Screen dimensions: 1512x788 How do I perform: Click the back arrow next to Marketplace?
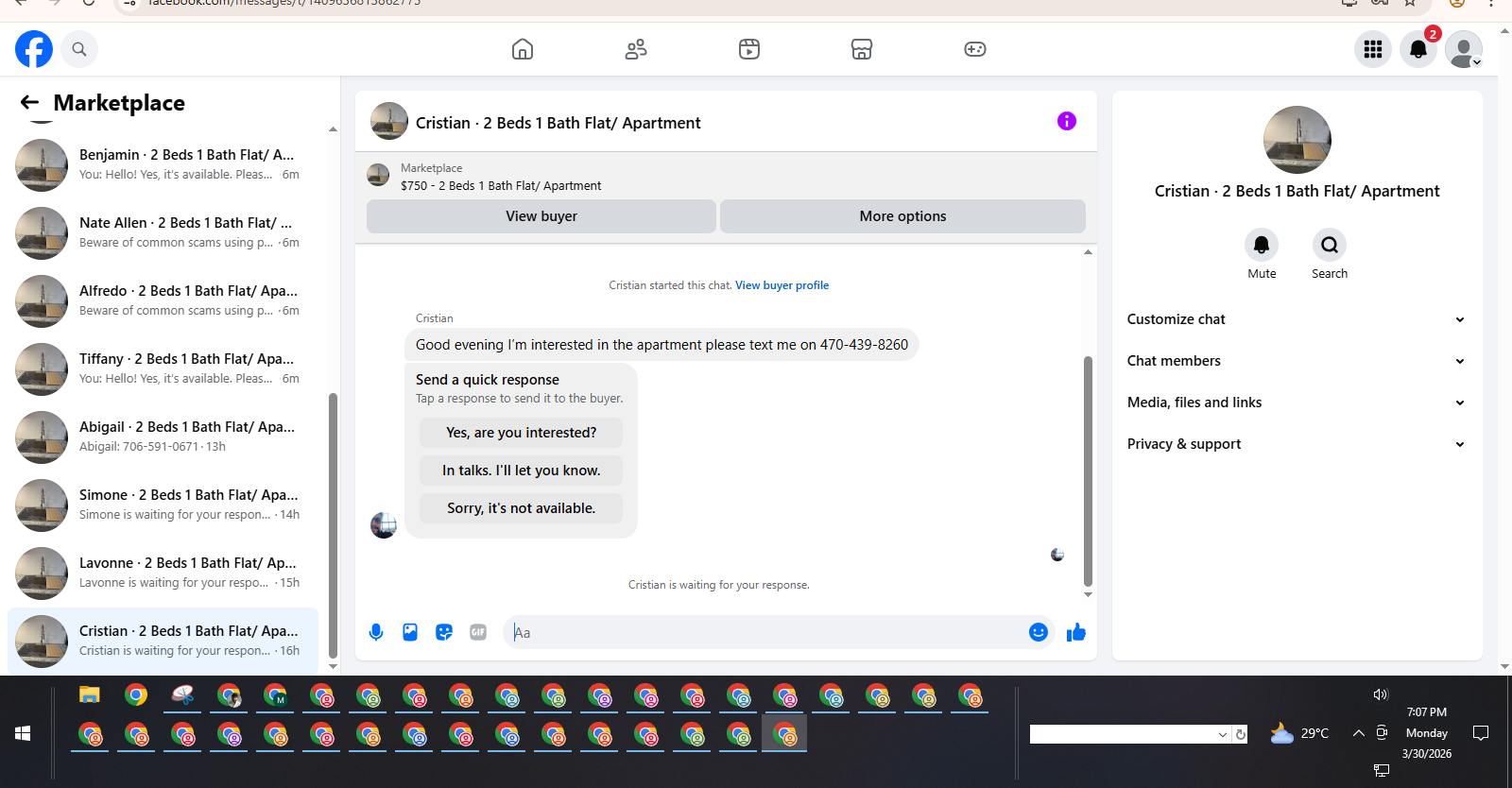pyautogui.click(x=29, y=102)
